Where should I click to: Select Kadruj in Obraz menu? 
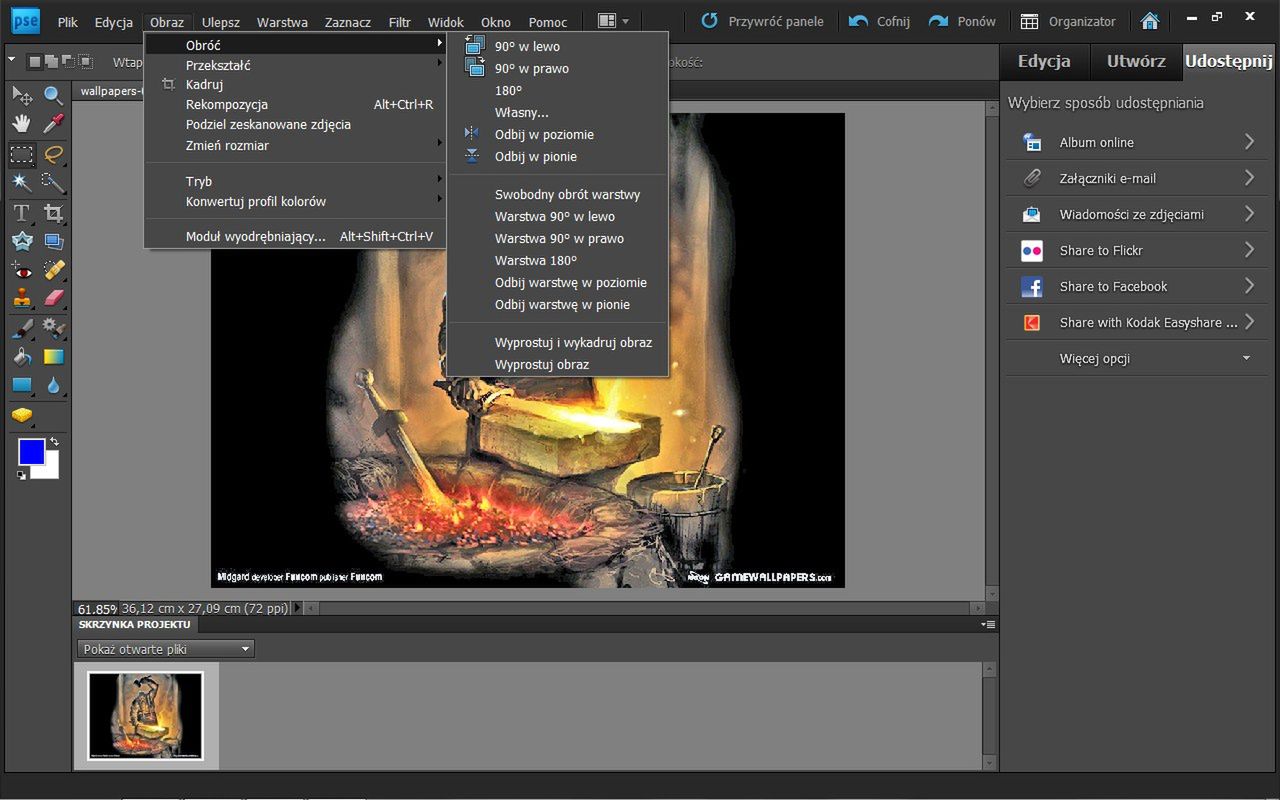pyautogui.click(x=295, y=85)
